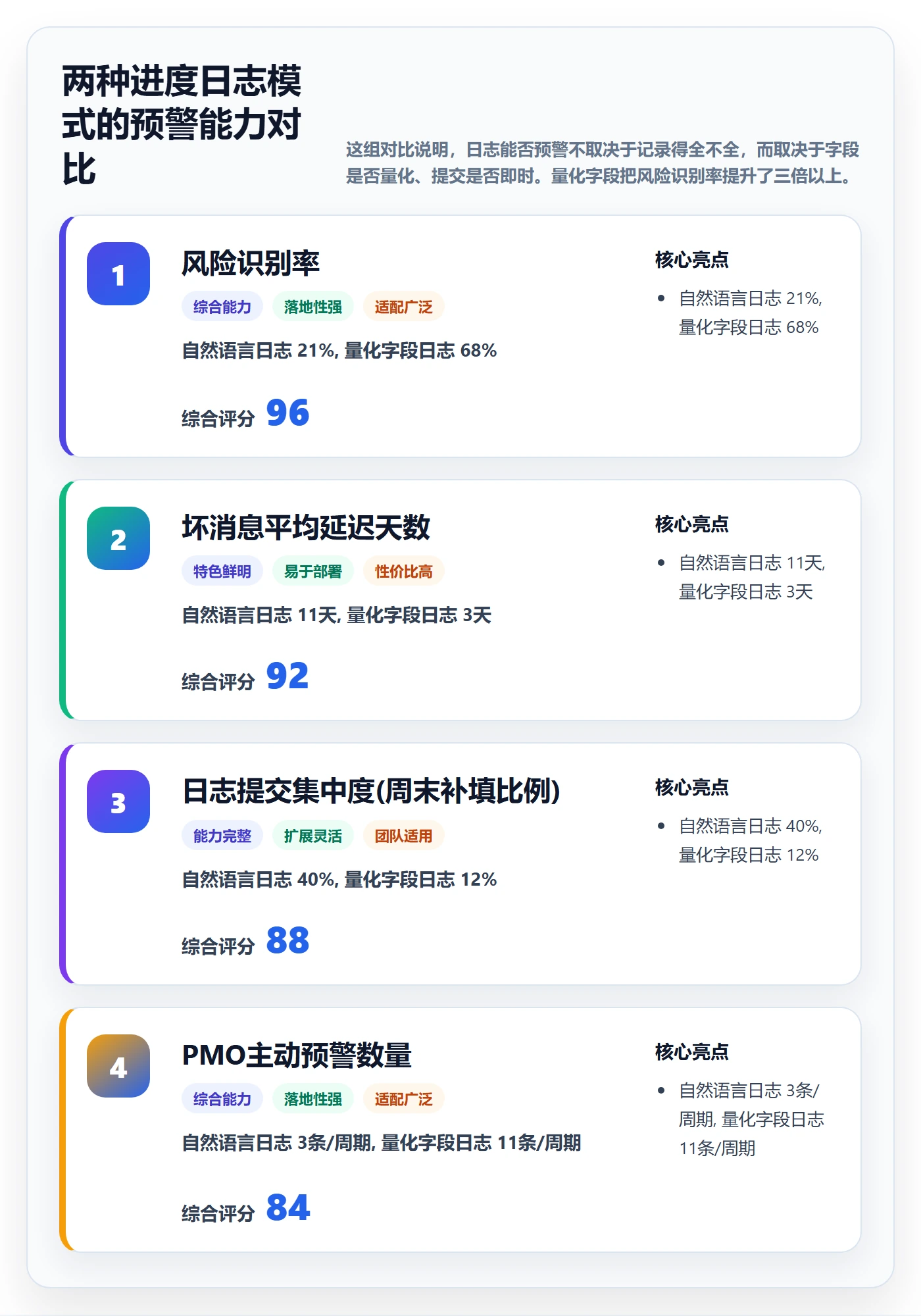Click 核心亮点 heading in 日志提交集中度 card
The height and width of the screenshot is (1316, 921).
point(692,788)
